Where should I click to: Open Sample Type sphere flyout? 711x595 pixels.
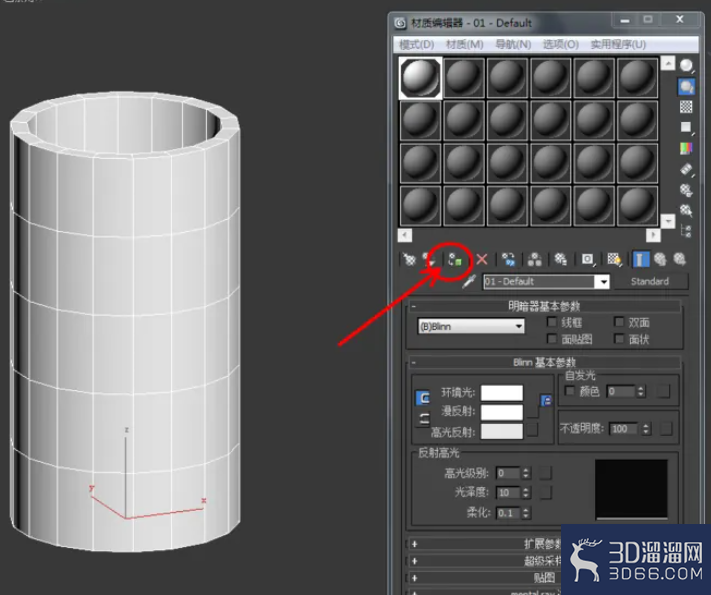(x=686, y=66)
